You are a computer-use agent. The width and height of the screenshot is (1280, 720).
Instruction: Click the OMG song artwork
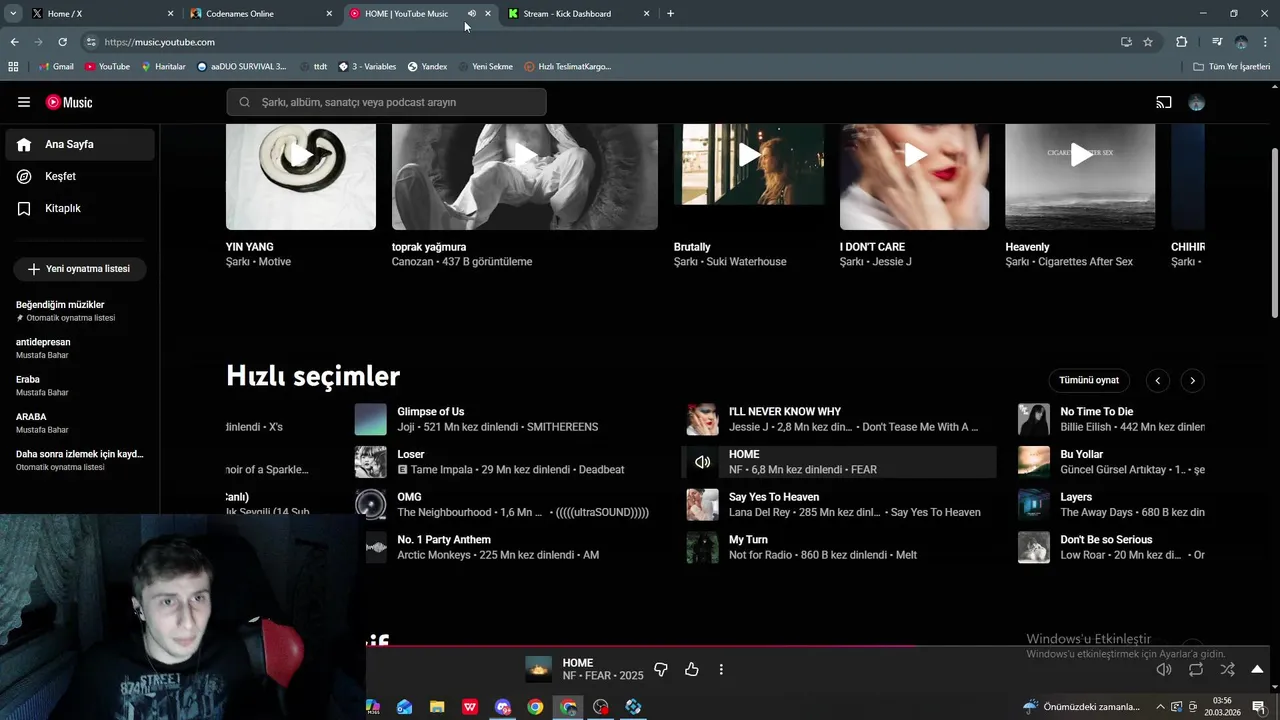pyautogui.click(x=371, y=504)
